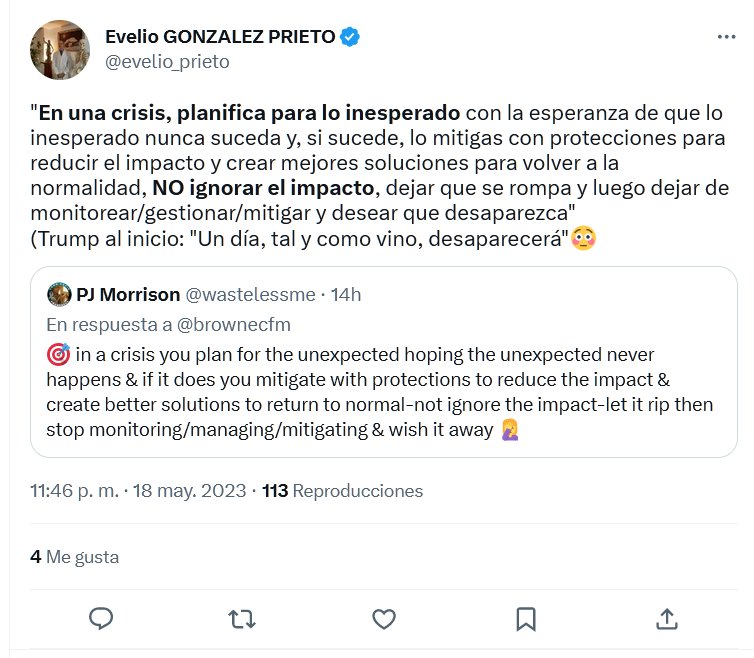The height and width of the screenshot is (658, 754).
Task: Open the Evelio GONZALEZ PRIETO profile name
Action: click(x=220, y=38)
